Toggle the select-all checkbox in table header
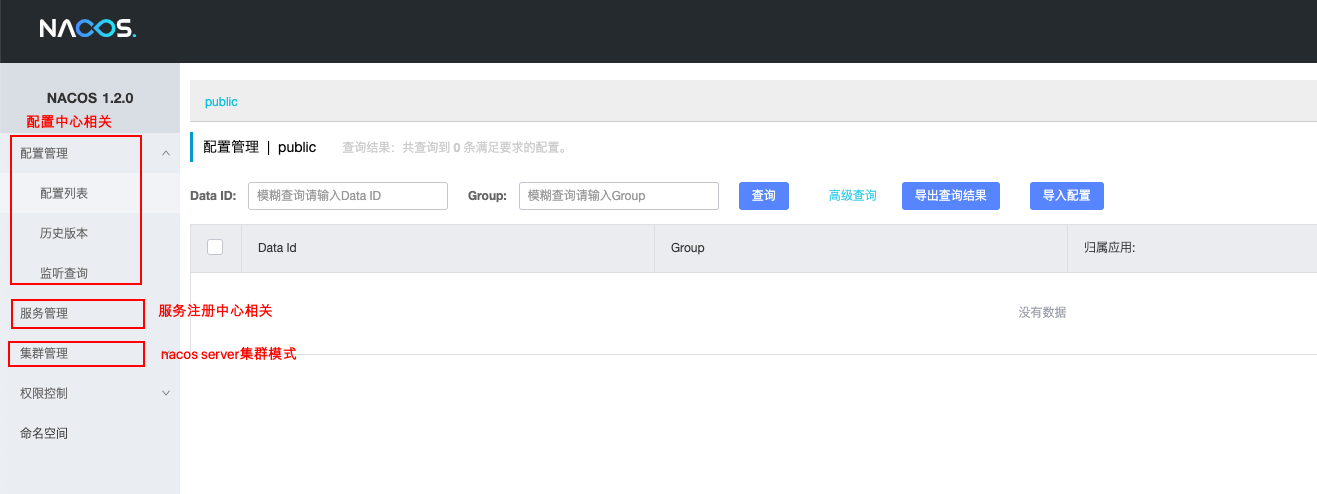Viewport: 1317px width, 494px height. click(215, 247)
